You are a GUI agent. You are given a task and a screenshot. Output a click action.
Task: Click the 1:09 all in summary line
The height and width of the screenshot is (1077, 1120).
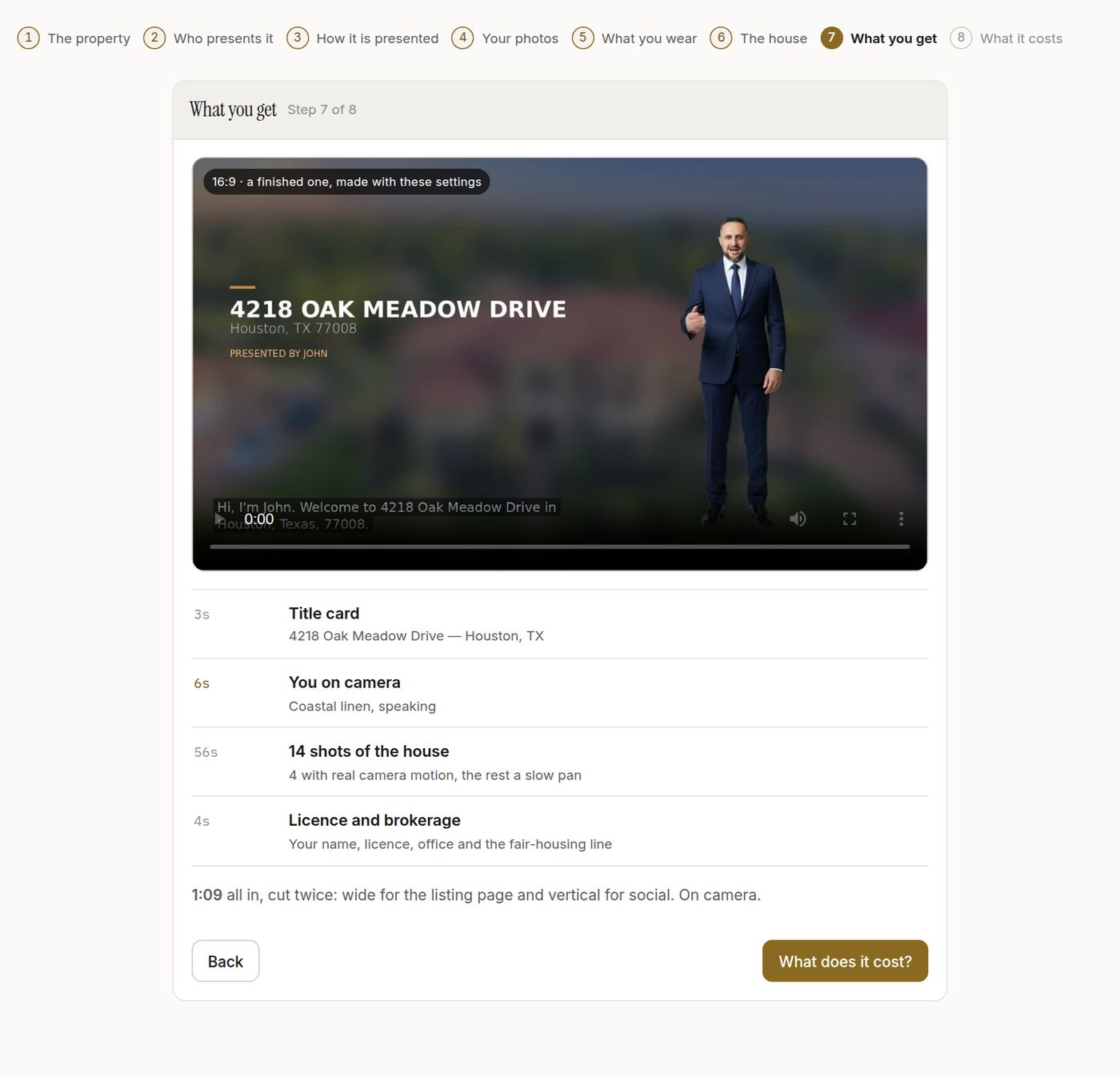click(x=476, y=895)
